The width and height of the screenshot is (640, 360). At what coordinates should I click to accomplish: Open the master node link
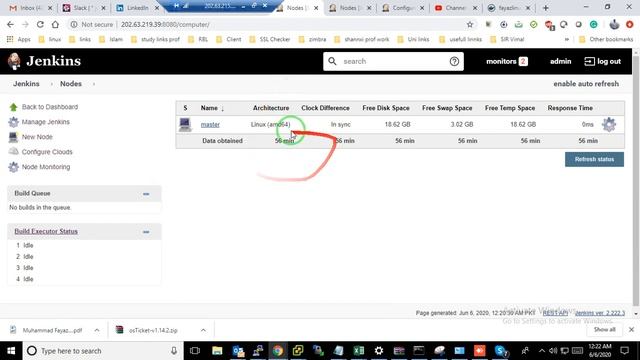(210, 124)
